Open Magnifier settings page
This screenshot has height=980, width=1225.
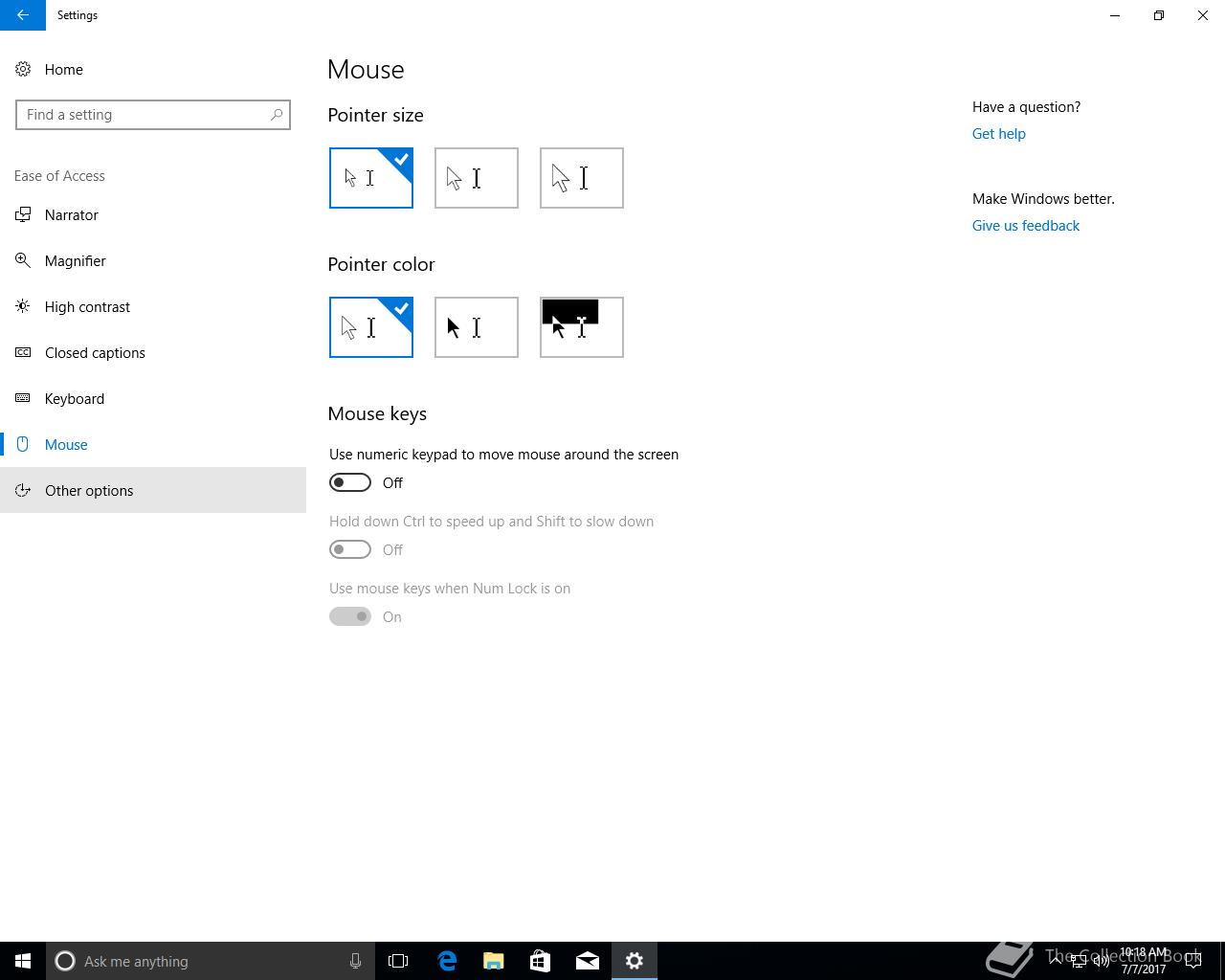click(153, 261)
